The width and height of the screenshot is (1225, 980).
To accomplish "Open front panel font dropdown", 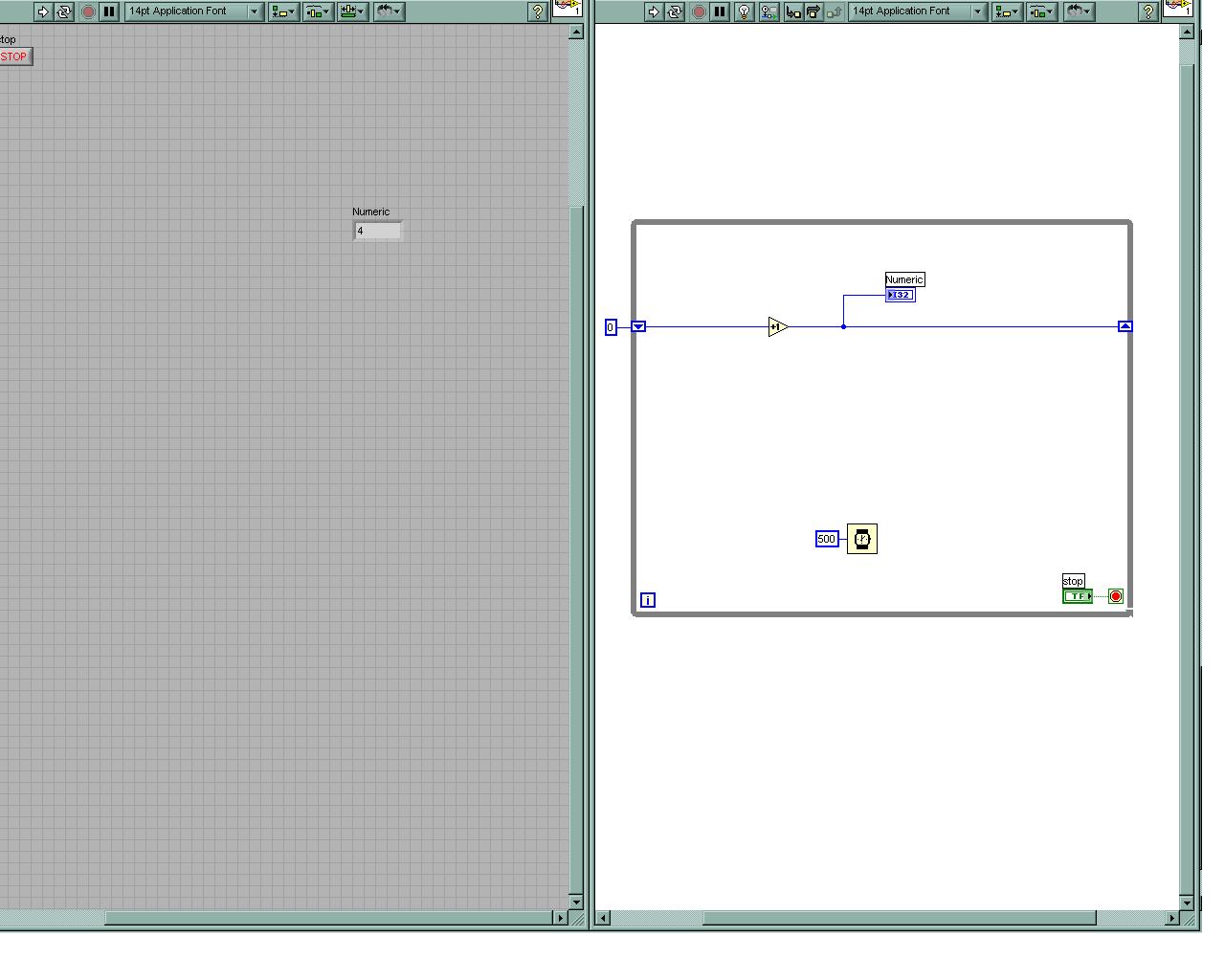I will [x=194, y=11].
